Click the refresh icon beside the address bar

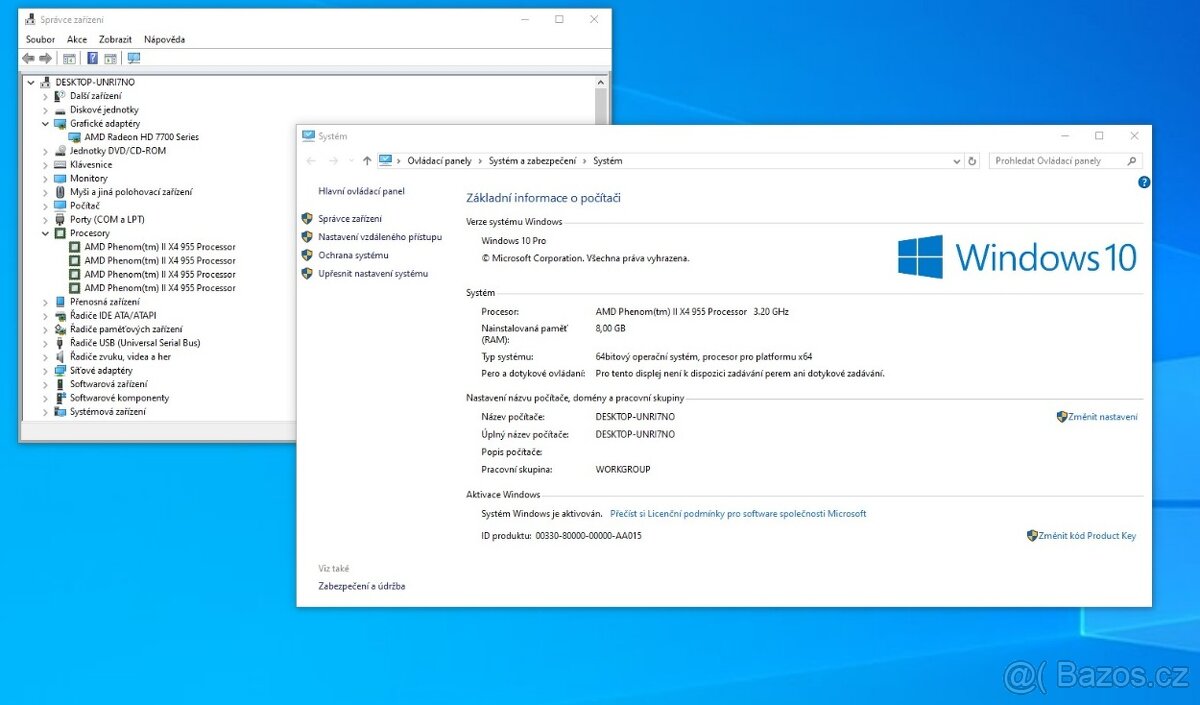[972, 161]
